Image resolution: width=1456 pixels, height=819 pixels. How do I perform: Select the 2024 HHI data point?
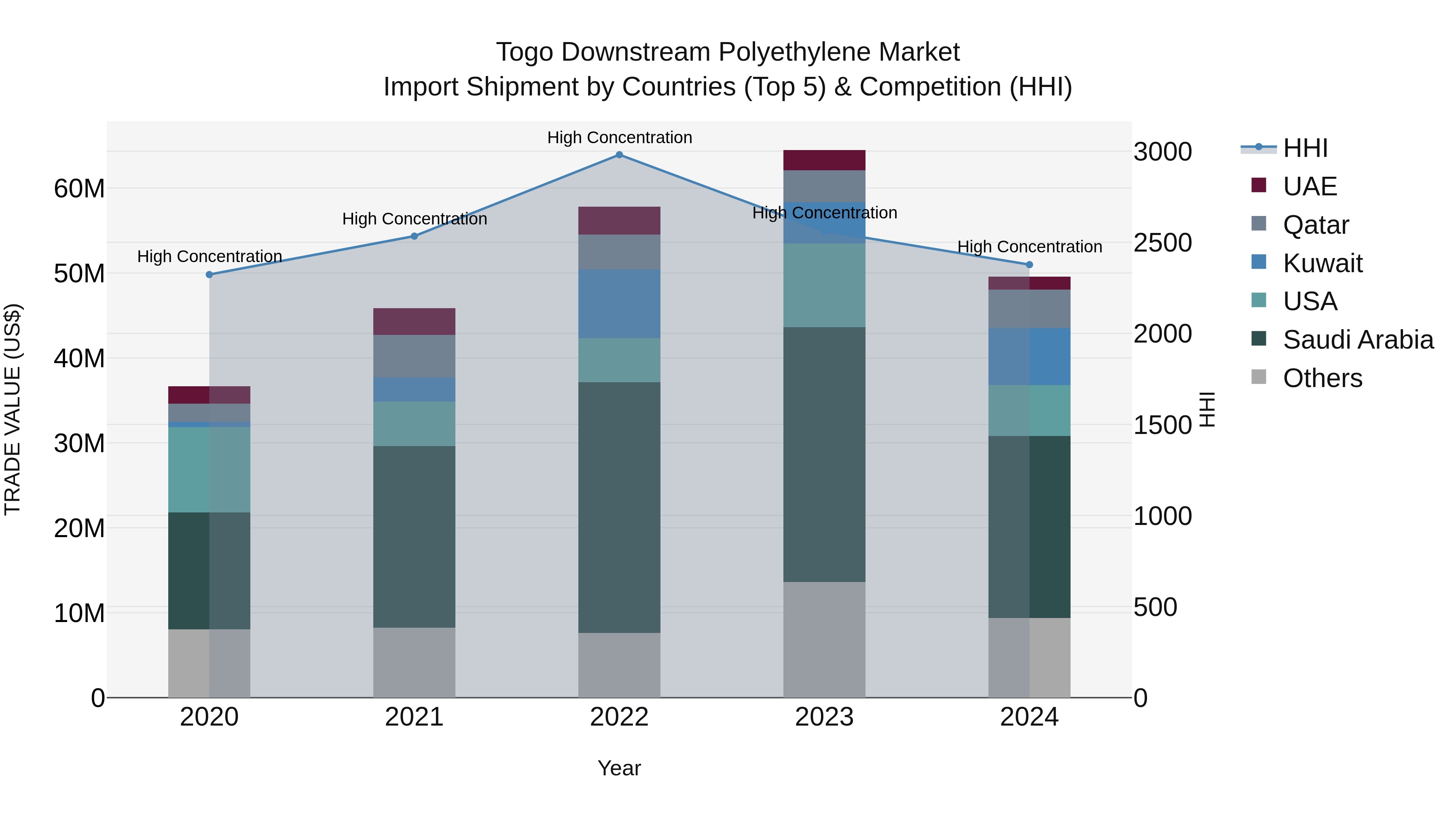coord(1029,265)
